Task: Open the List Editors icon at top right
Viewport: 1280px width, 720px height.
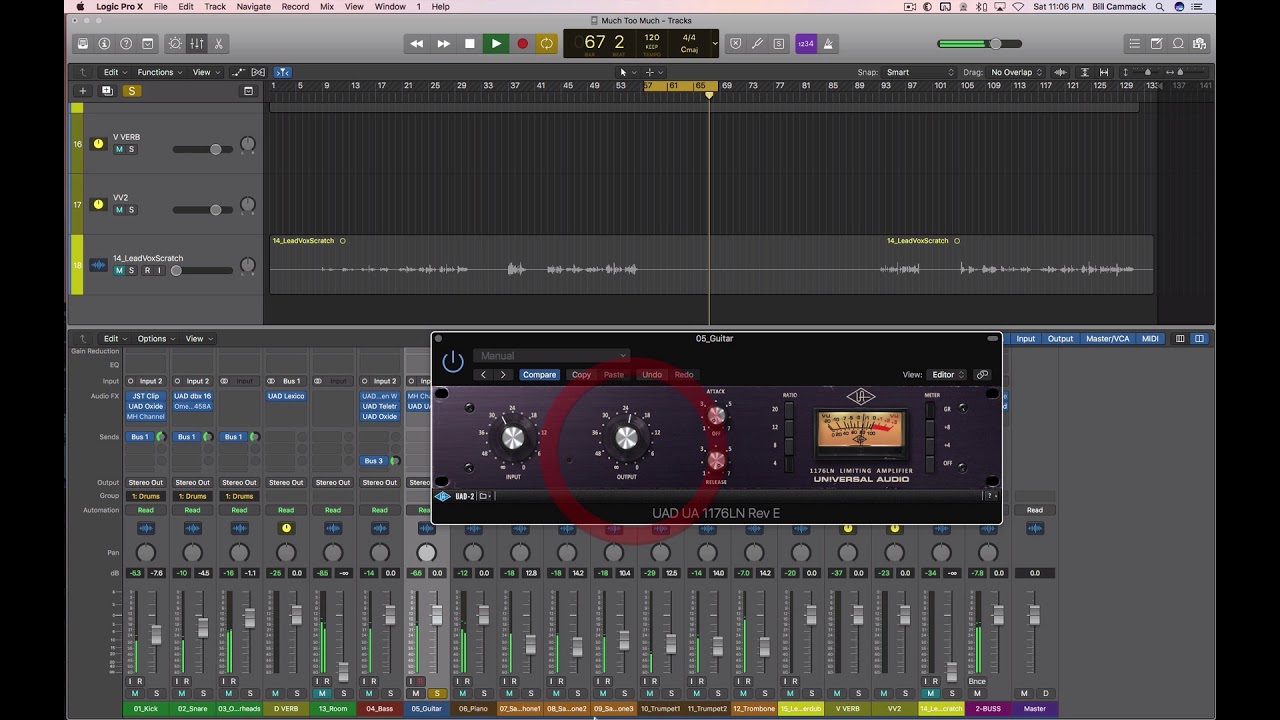Action: click(1134, 44)
